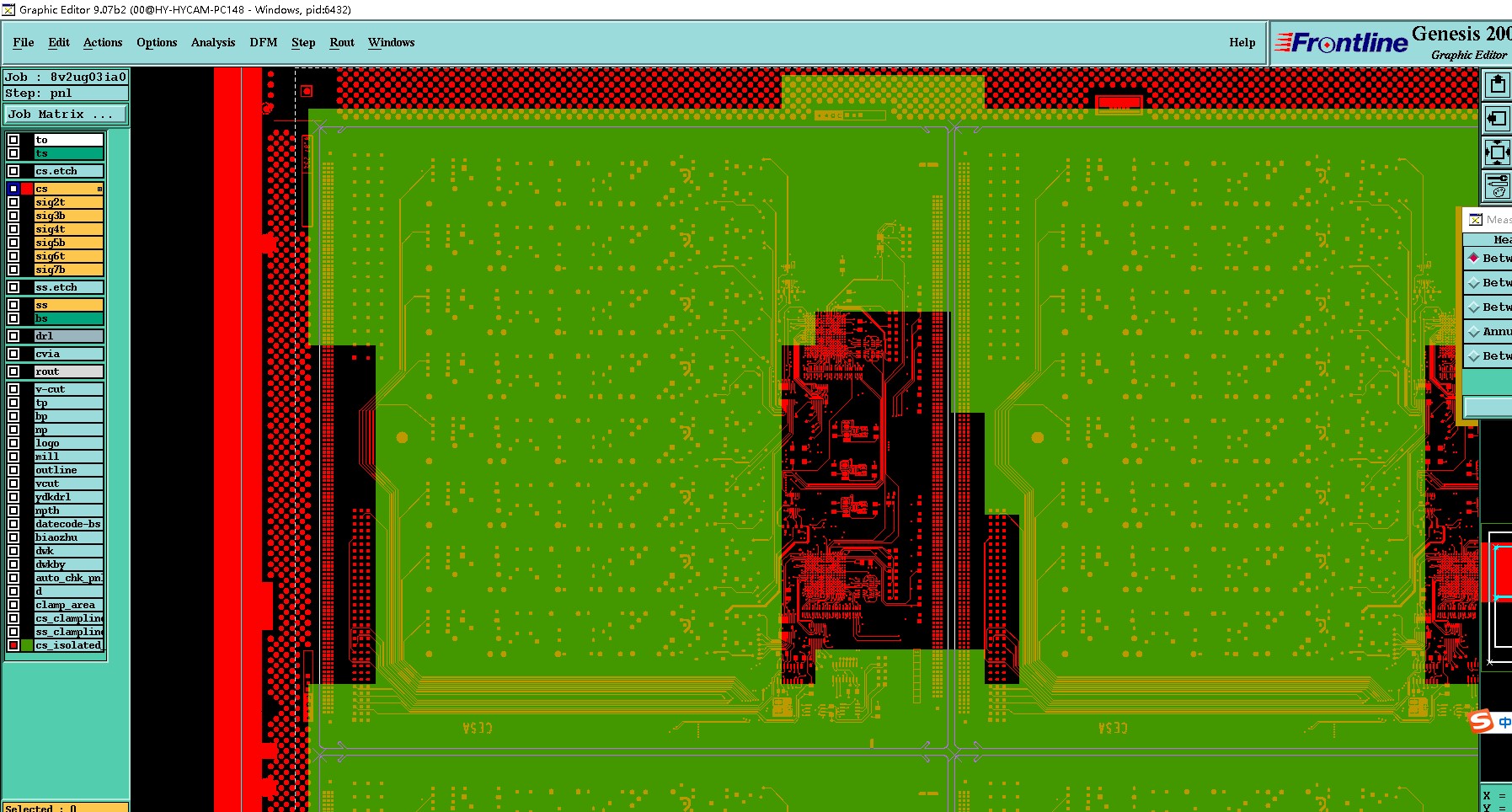Image resolution: width=1512 pixels, height=812 pixels.
Task: Click the Graphic Editor window title icon
Action: tap(8, 9)
